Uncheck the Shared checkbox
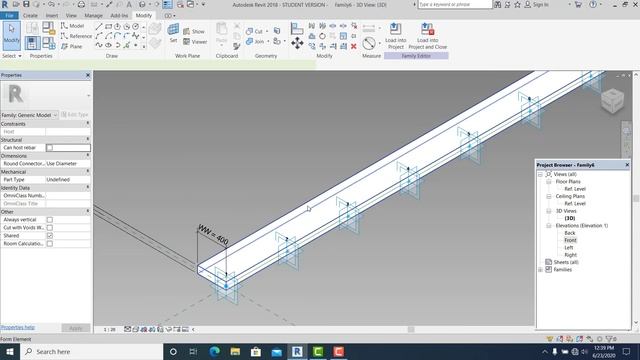640x360 pixels. click(50, 236)
